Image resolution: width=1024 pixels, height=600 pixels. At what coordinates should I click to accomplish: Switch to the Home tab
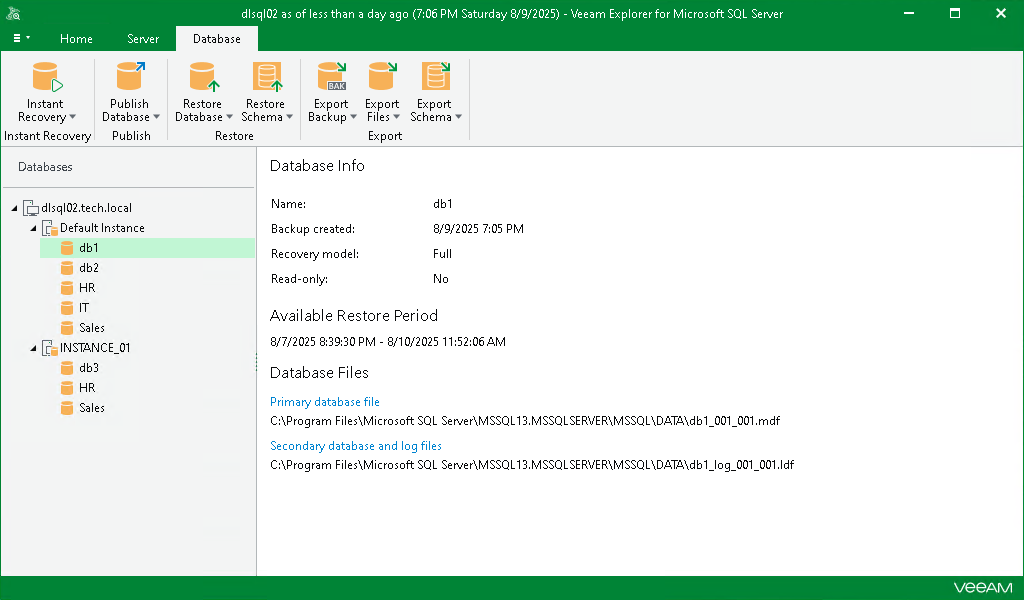click(x=76, y=39)
